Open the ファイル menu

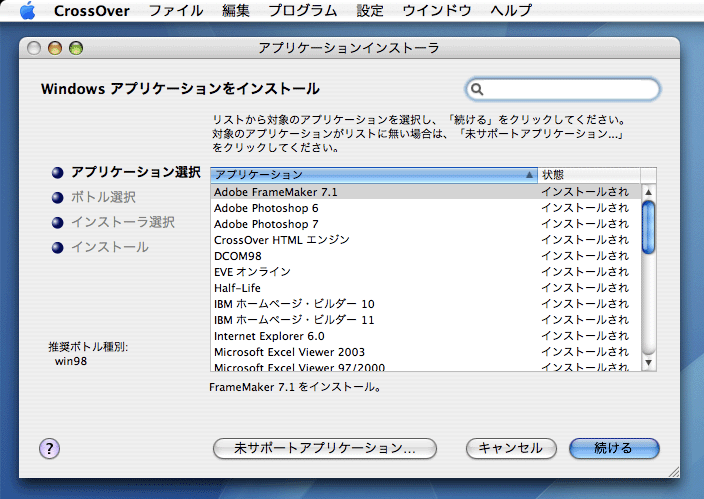pos(176,10)
